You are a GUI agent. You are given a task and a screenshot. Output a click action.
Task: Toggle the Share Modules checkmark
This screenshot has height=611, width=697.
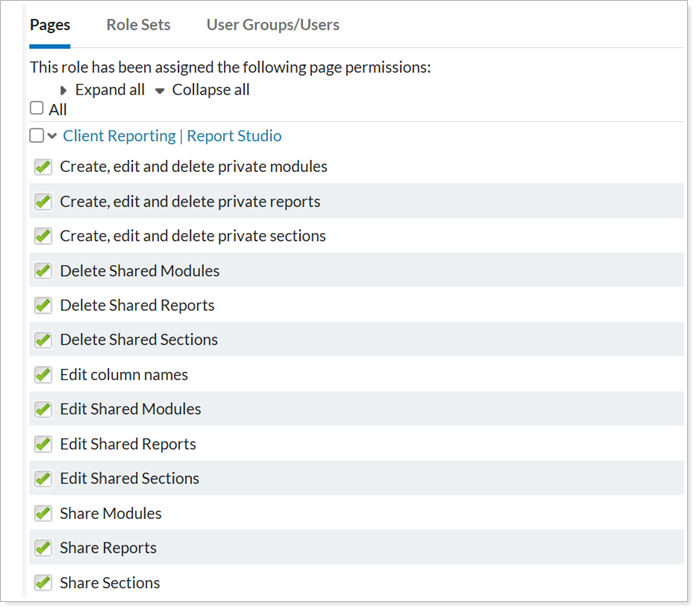[43, 514]
